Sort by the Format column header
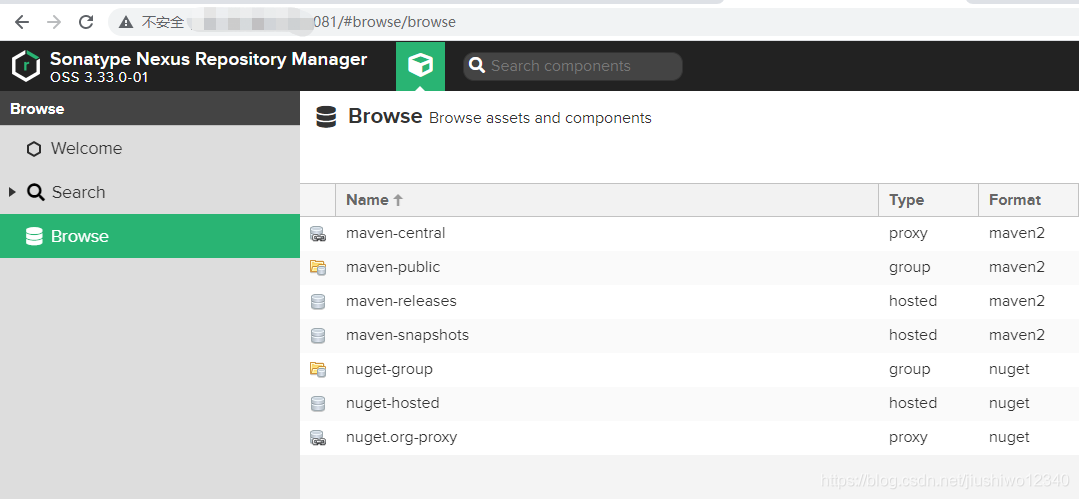This screenshot has width=1079, height=499. point(1028,200)
